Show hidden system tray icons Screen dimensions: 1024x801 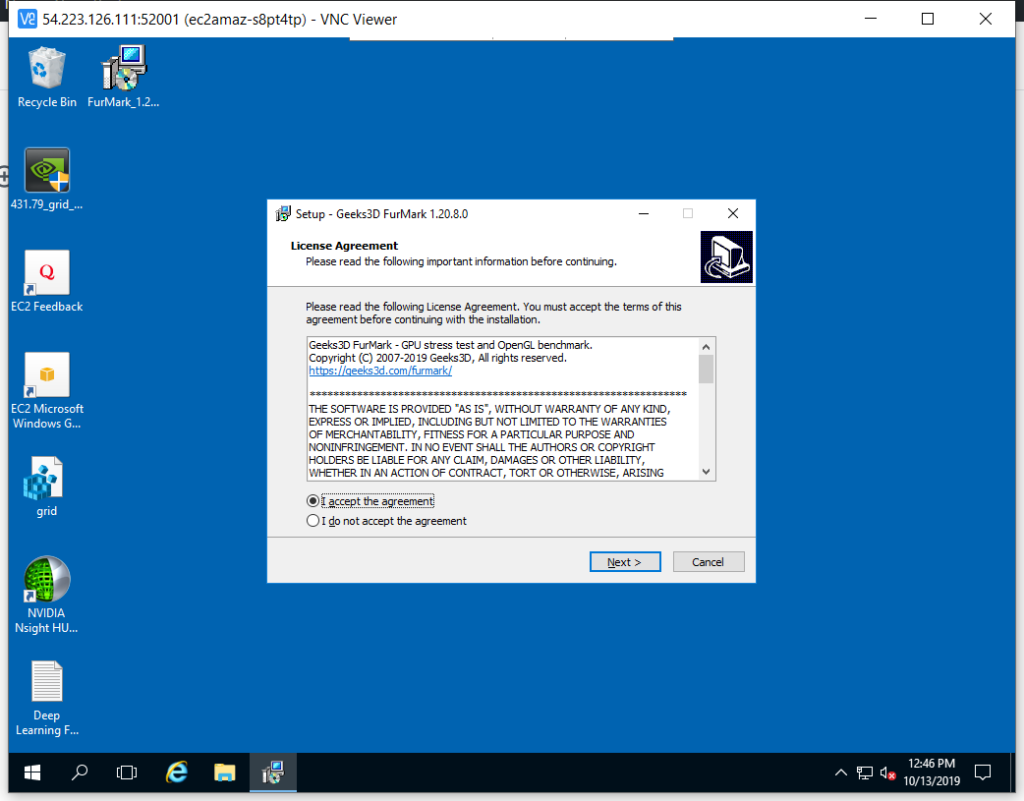841,773
